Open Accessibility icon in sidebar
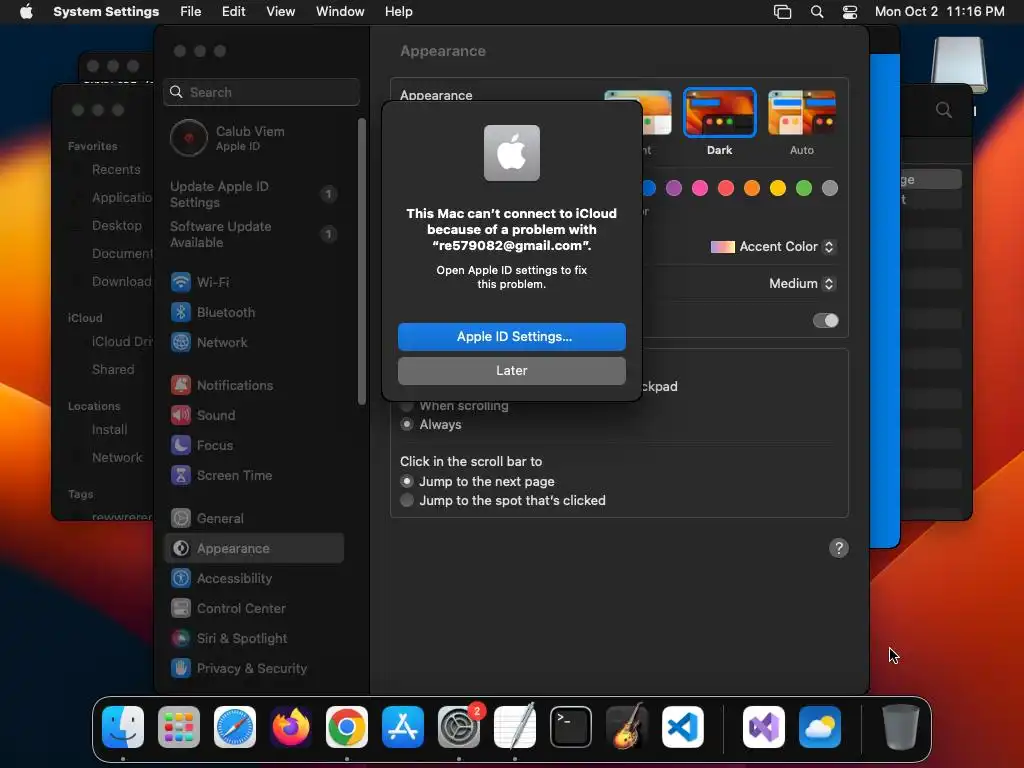Image resolution: width=1024 pixels, height=768 pixels. click(181, 579)
